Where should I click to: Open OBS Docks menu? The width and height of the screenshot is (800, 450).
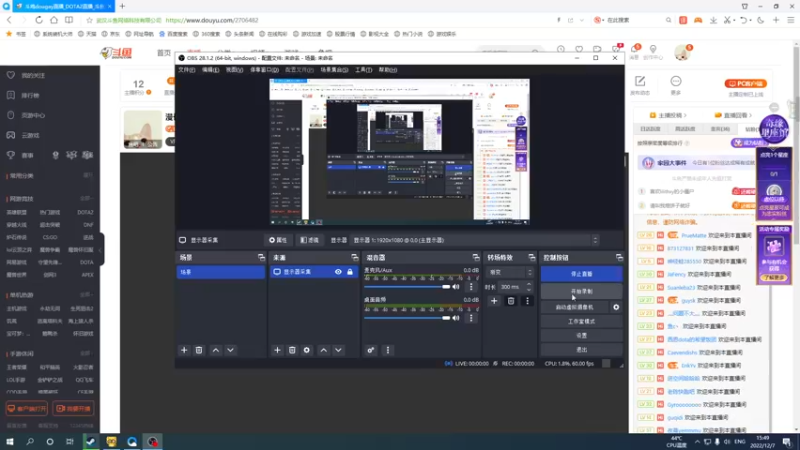[x=264, y=70]
